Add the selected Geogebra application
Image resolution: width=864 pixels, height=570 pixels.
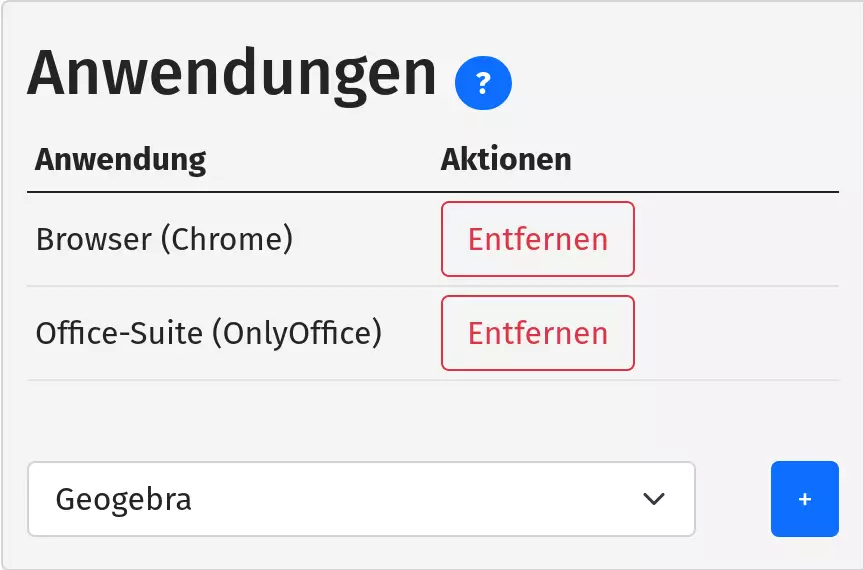click(x=804, y=499)
